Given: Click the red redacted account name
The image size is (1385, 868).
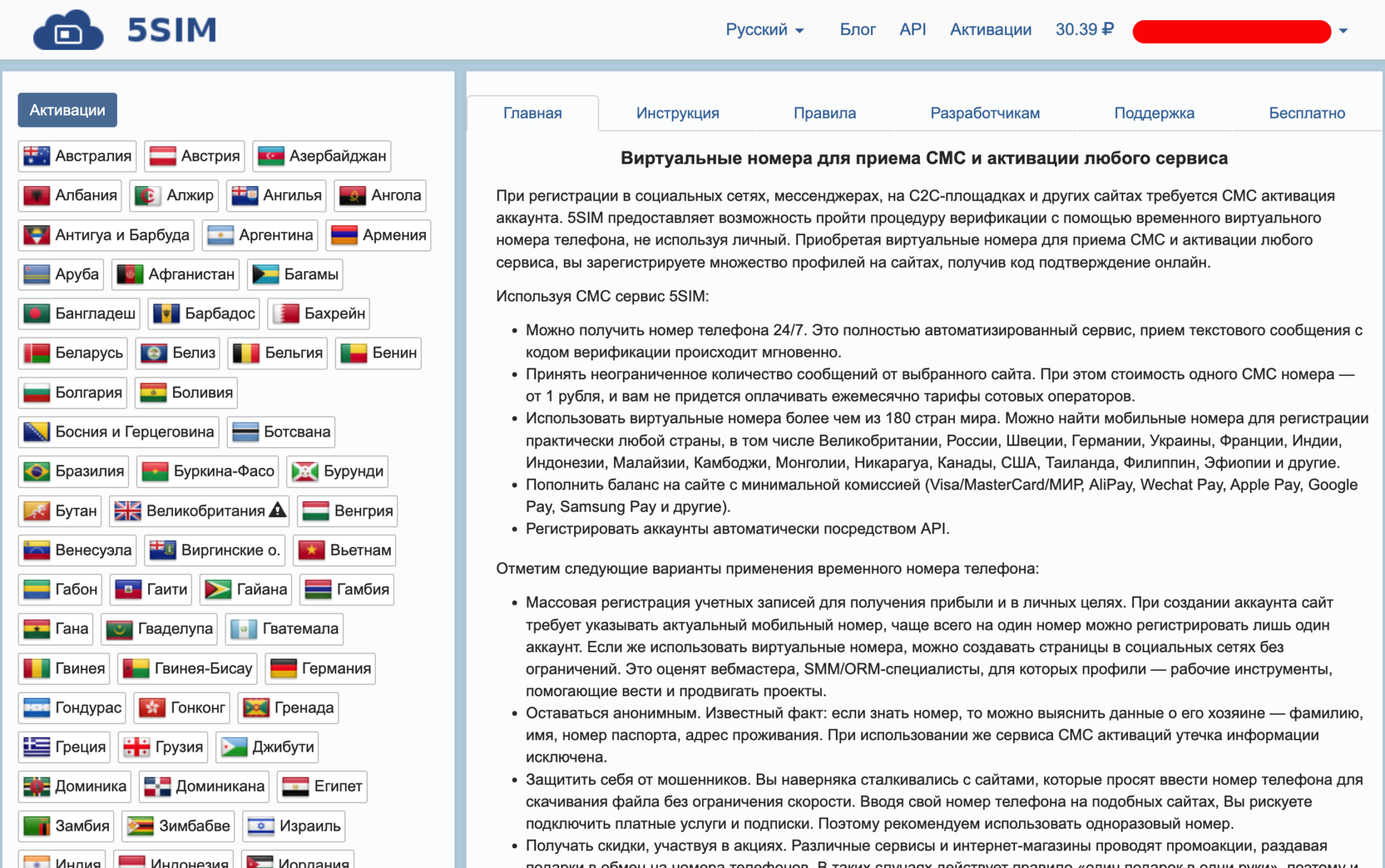Looking at the screenshot, I should (1231, 31).
